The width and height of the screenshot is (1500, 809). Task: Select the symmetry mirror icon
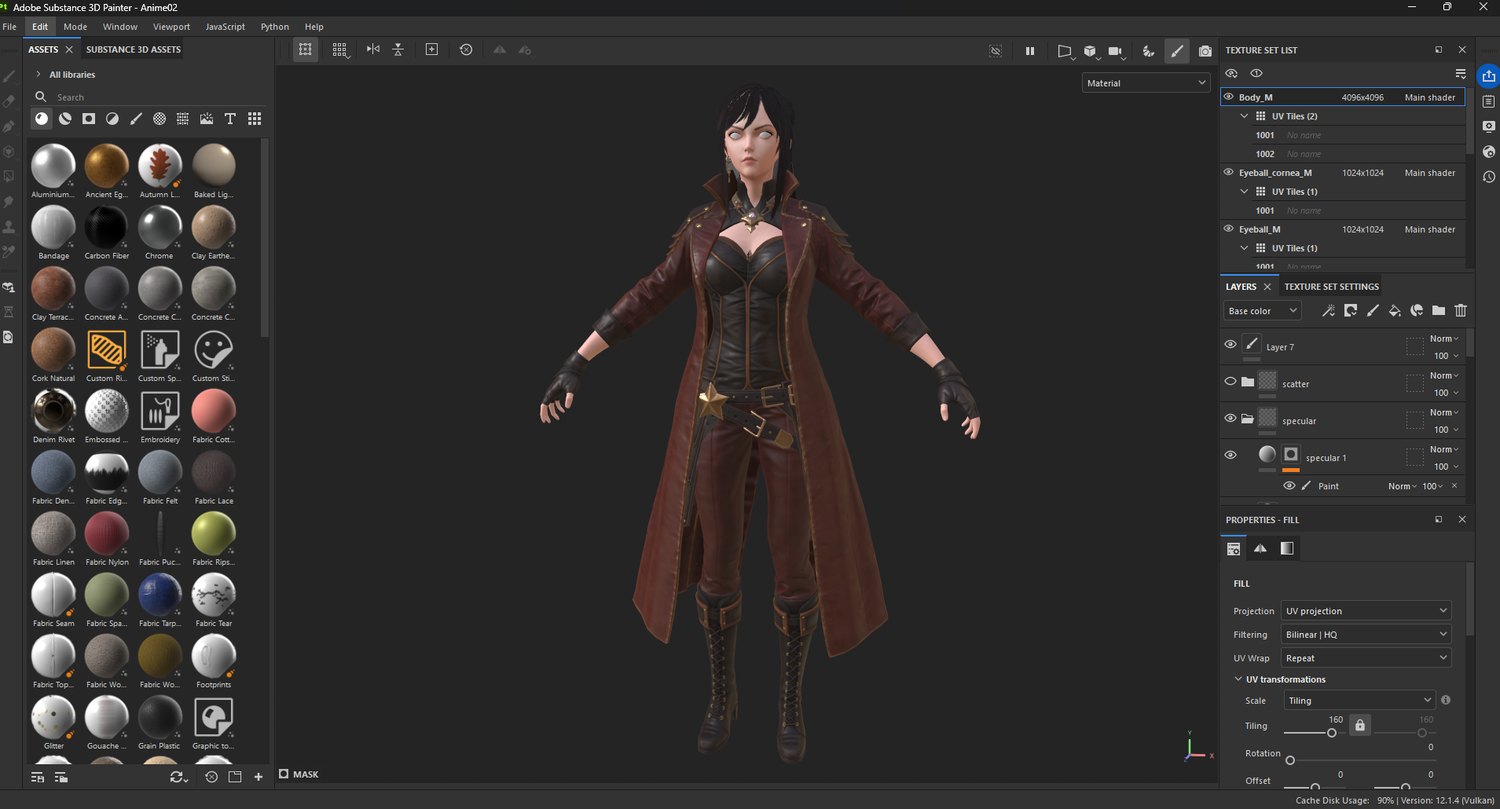[373, 49]
